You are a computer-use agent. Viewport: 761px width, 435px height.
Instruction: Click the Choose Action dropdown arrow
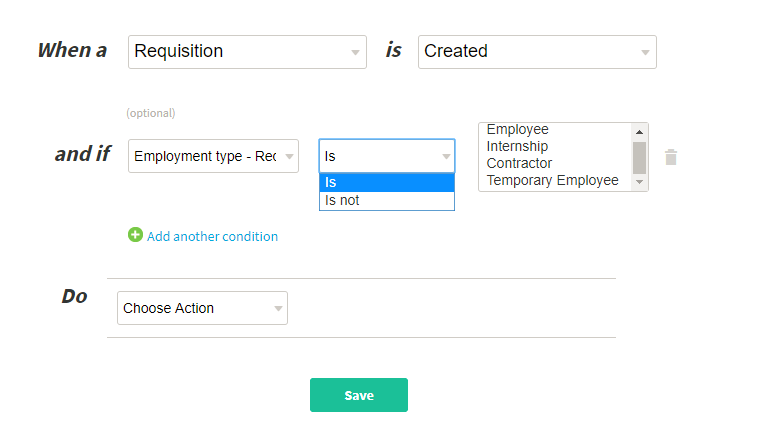coord(278,308)
